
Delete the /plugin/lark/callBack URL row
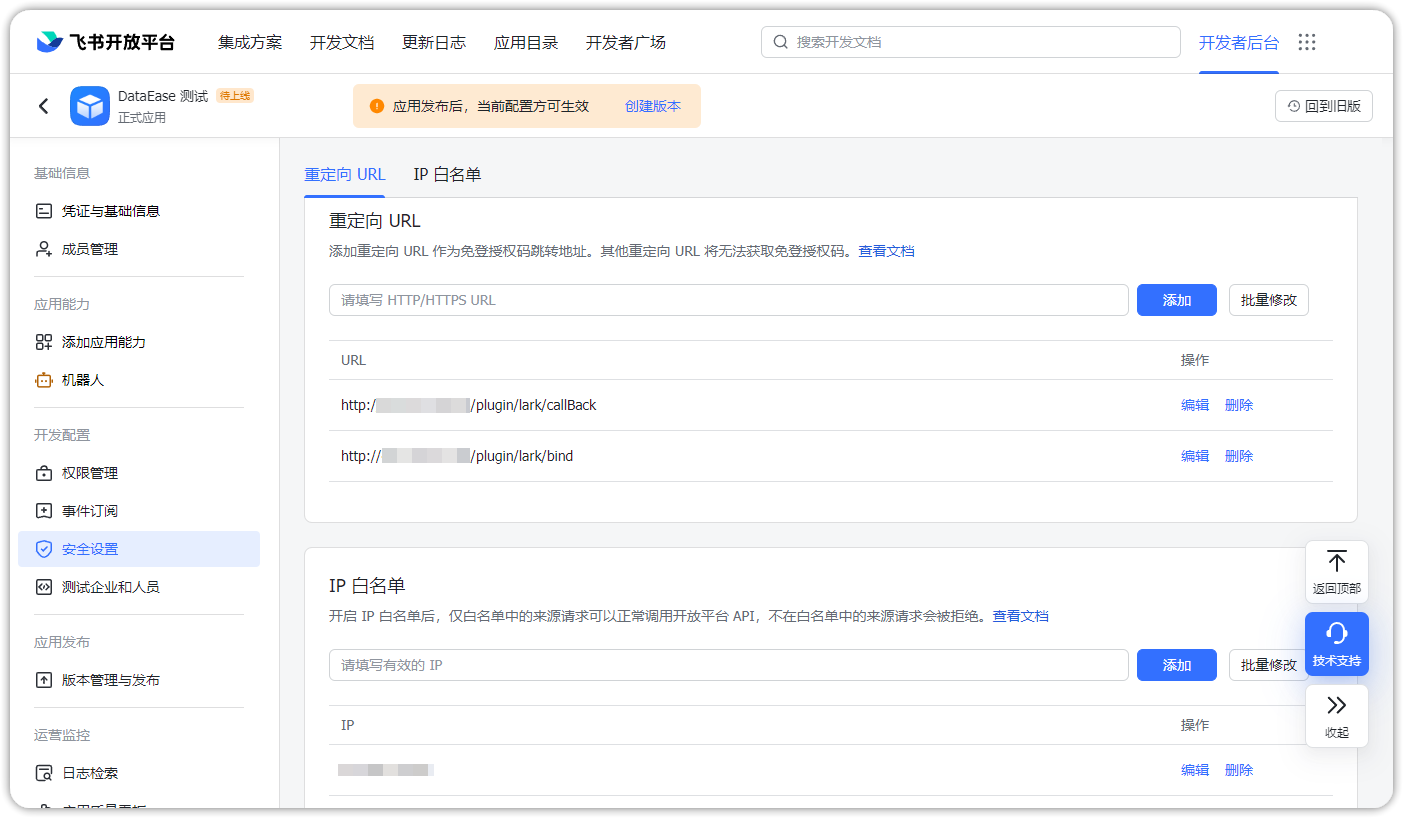1239,405
